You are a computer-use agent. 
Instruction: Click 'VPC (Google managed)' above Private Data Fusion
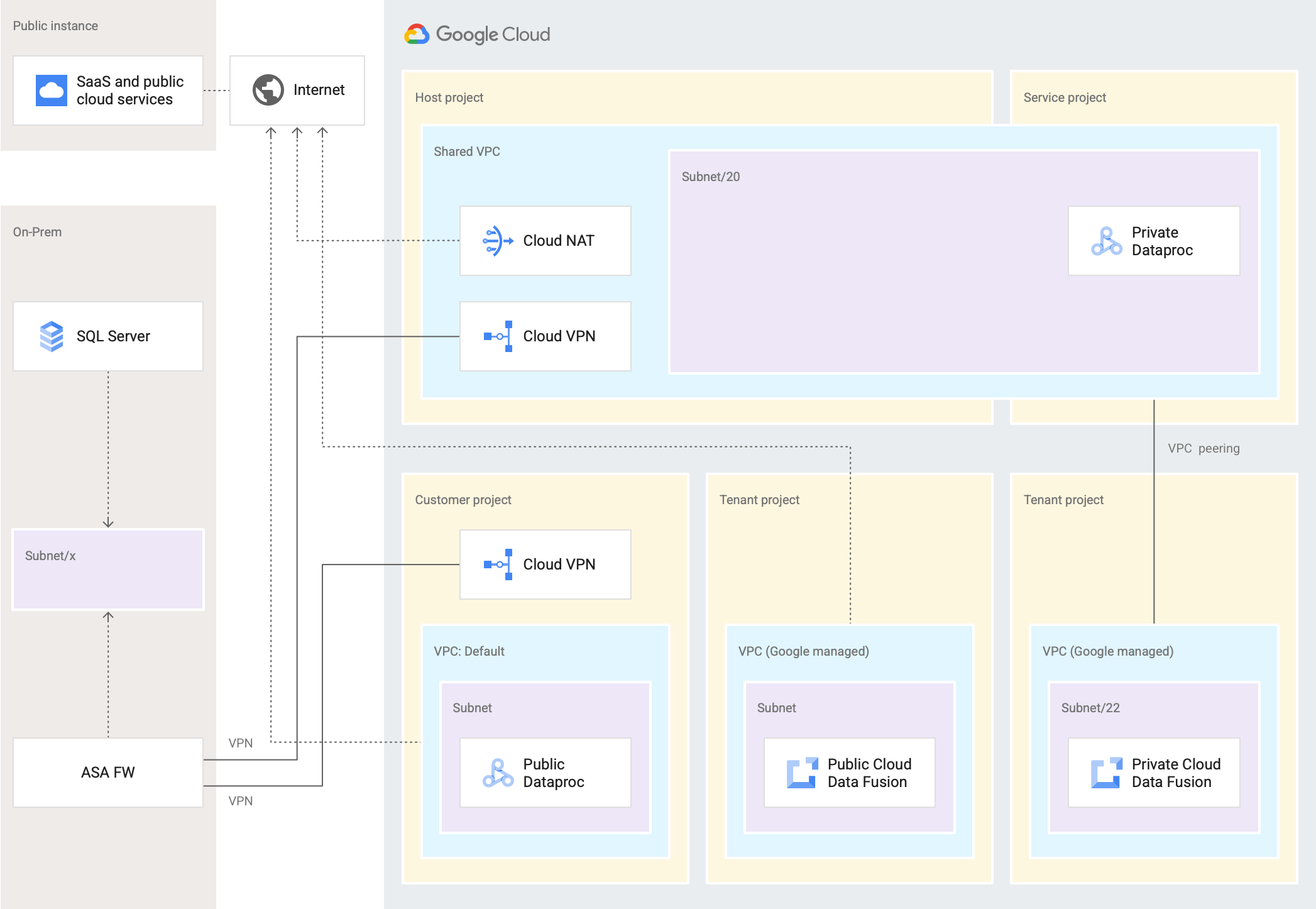click(1108, 651)
